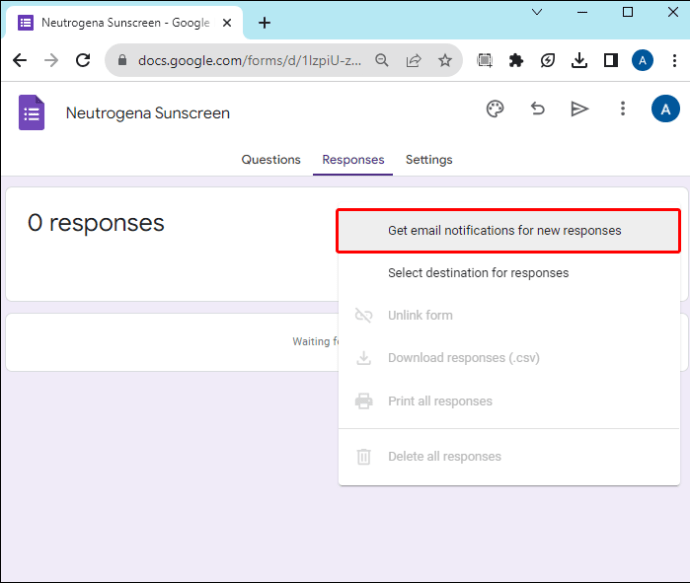Click the Chrome profile avatar in toolbar
The image size is (690, 583).
click(x=642, y=60)
